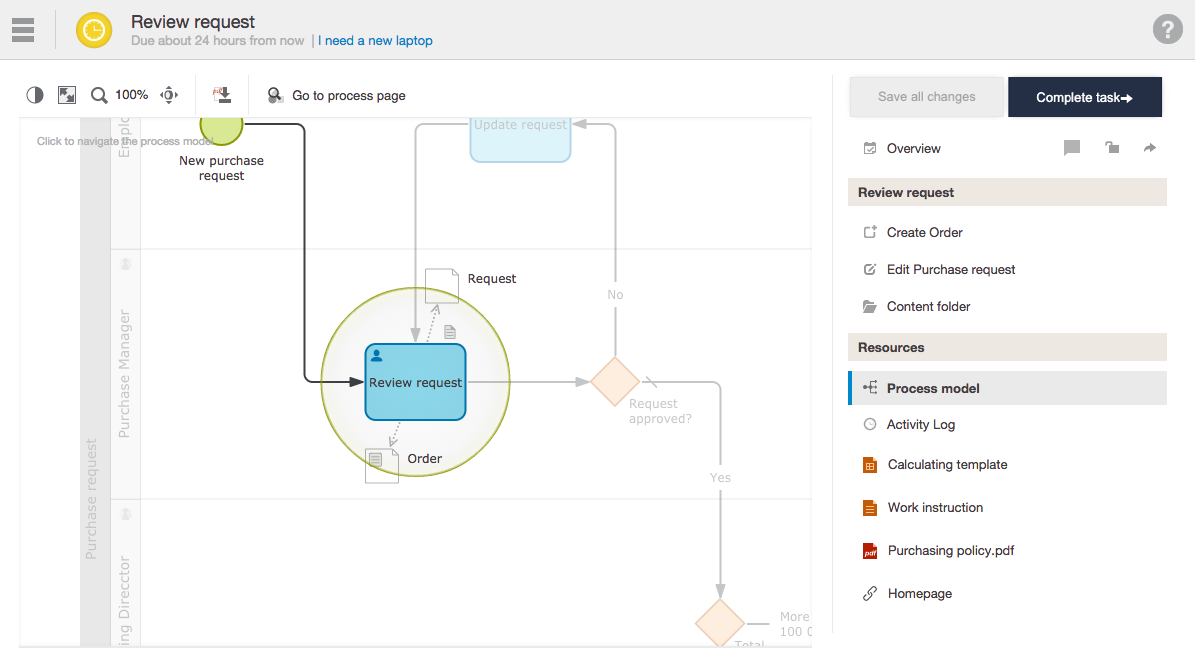Select Create Order in side panel
Screen dimensions: 1195x657
[x=924, y=232]
